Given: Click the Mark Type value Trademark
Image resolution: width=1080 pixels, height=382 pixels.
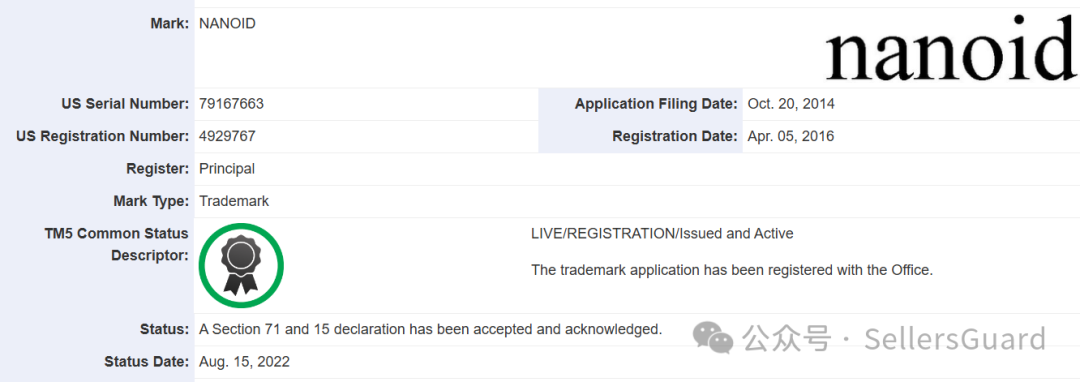Looking at the screenshot, I should coord(233,202).
